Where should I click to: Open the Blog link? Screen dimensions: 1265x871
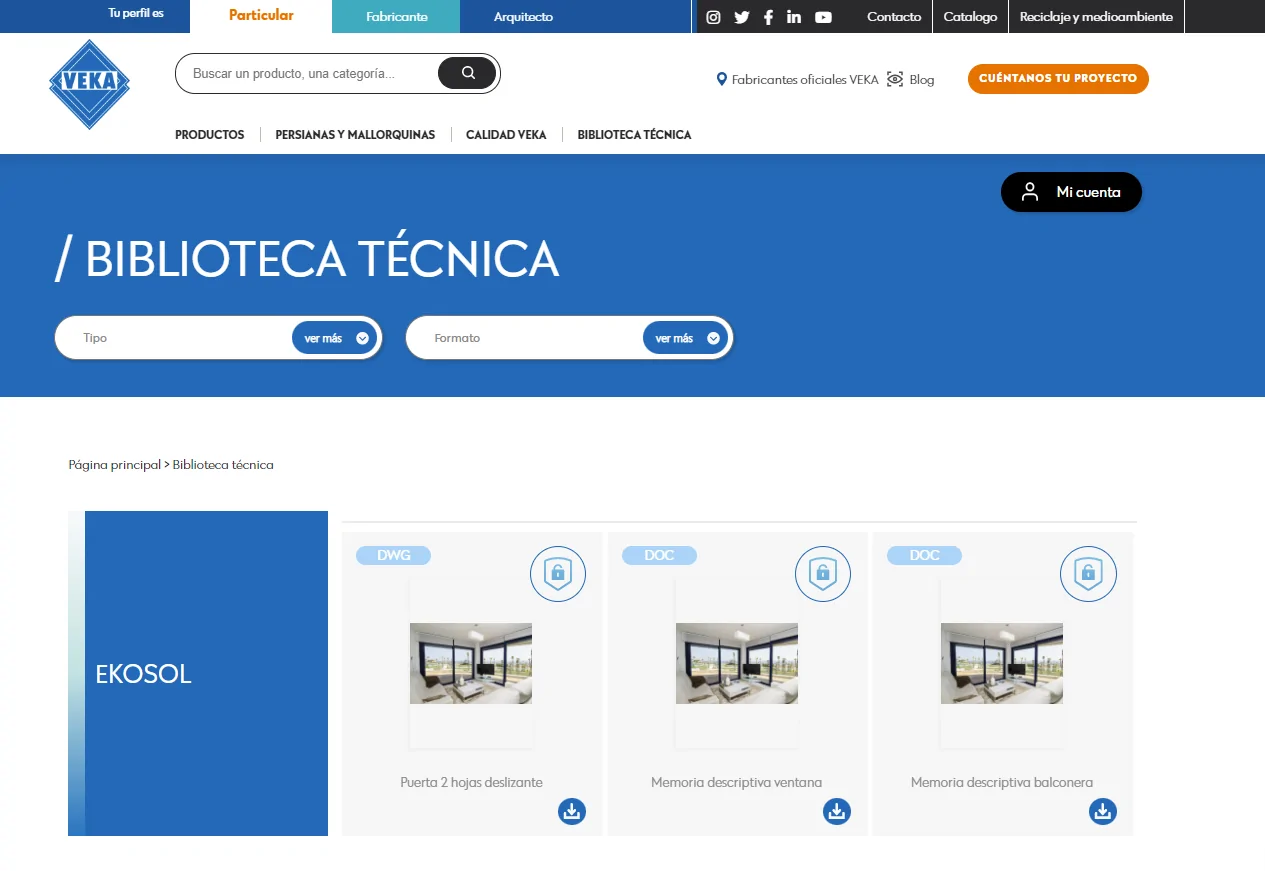point(922,80)
